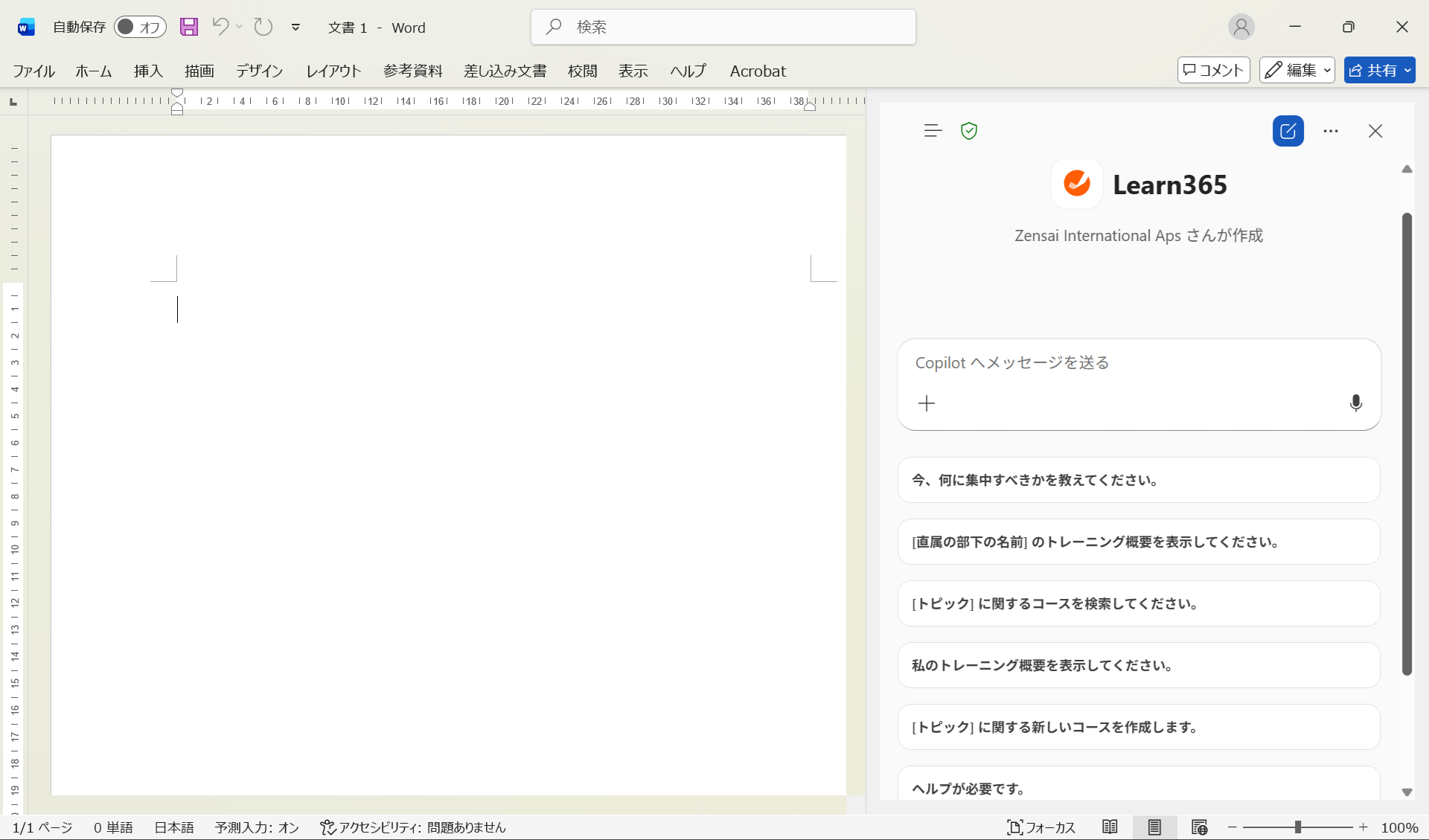
Task: Open the Copilot pane more options (…)
Action: (x=1331, y=131)
